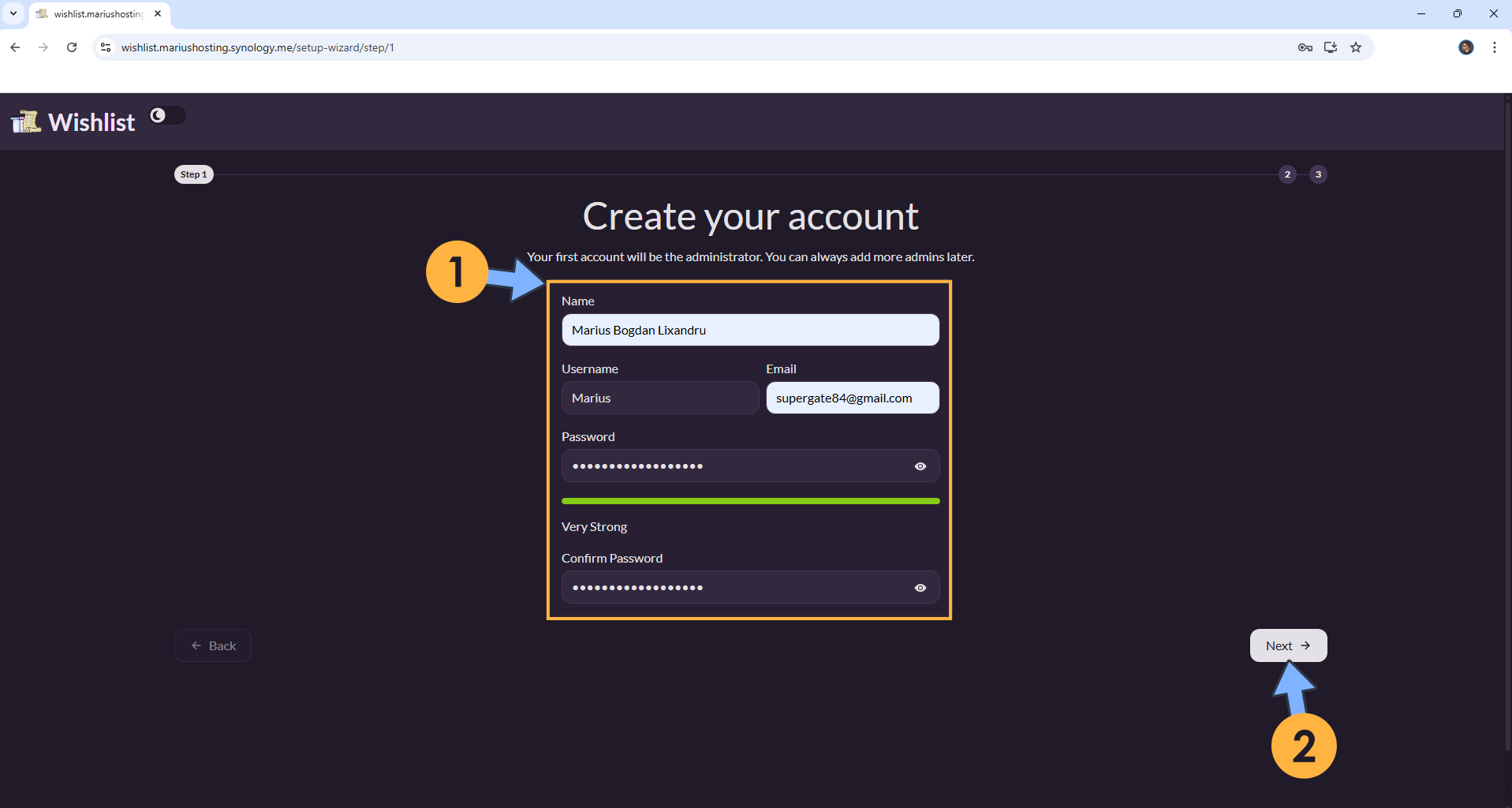This screenshot has height=808, width=1512.
Task: Click the Next button
Action: (x=1287, y=645)
